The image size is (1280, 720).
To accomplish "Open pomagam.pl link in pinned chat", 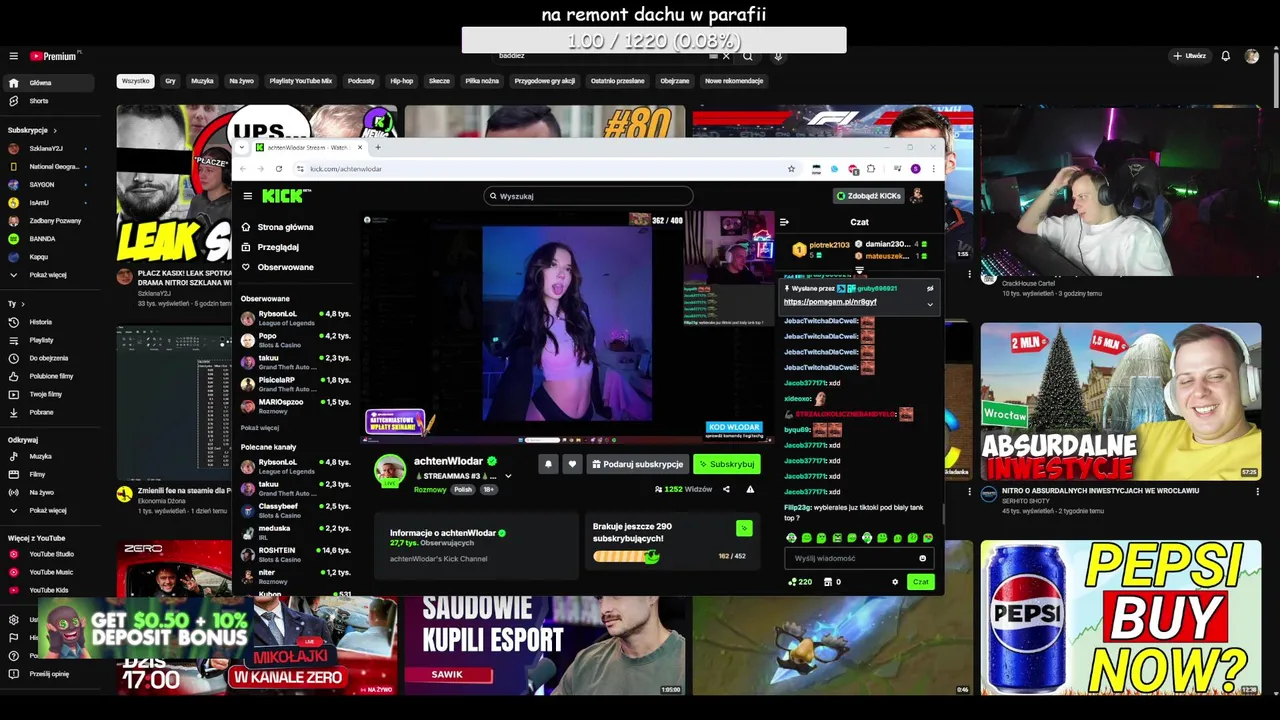I will [830, 301].
